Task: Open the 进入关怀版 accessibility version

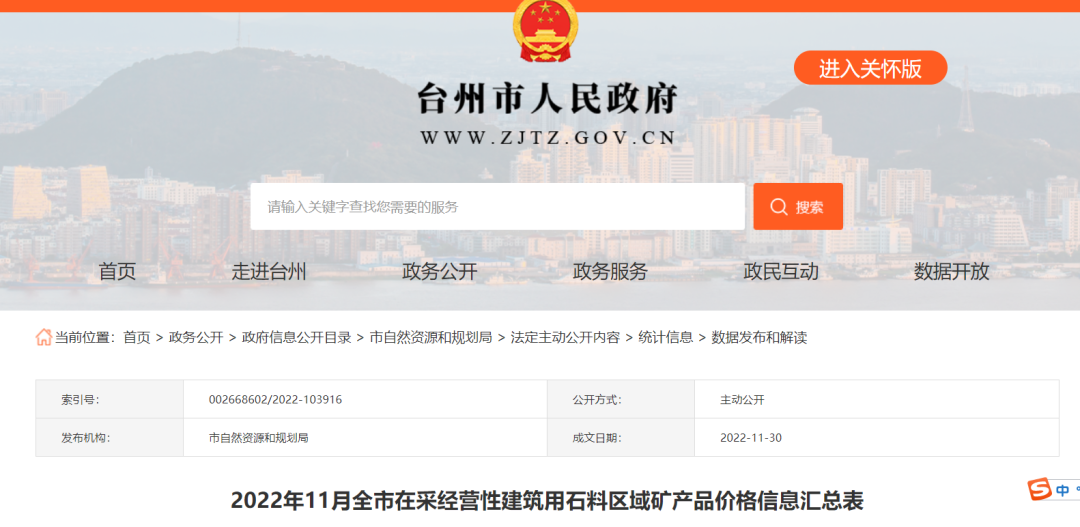Action: (x=870, y=68)
